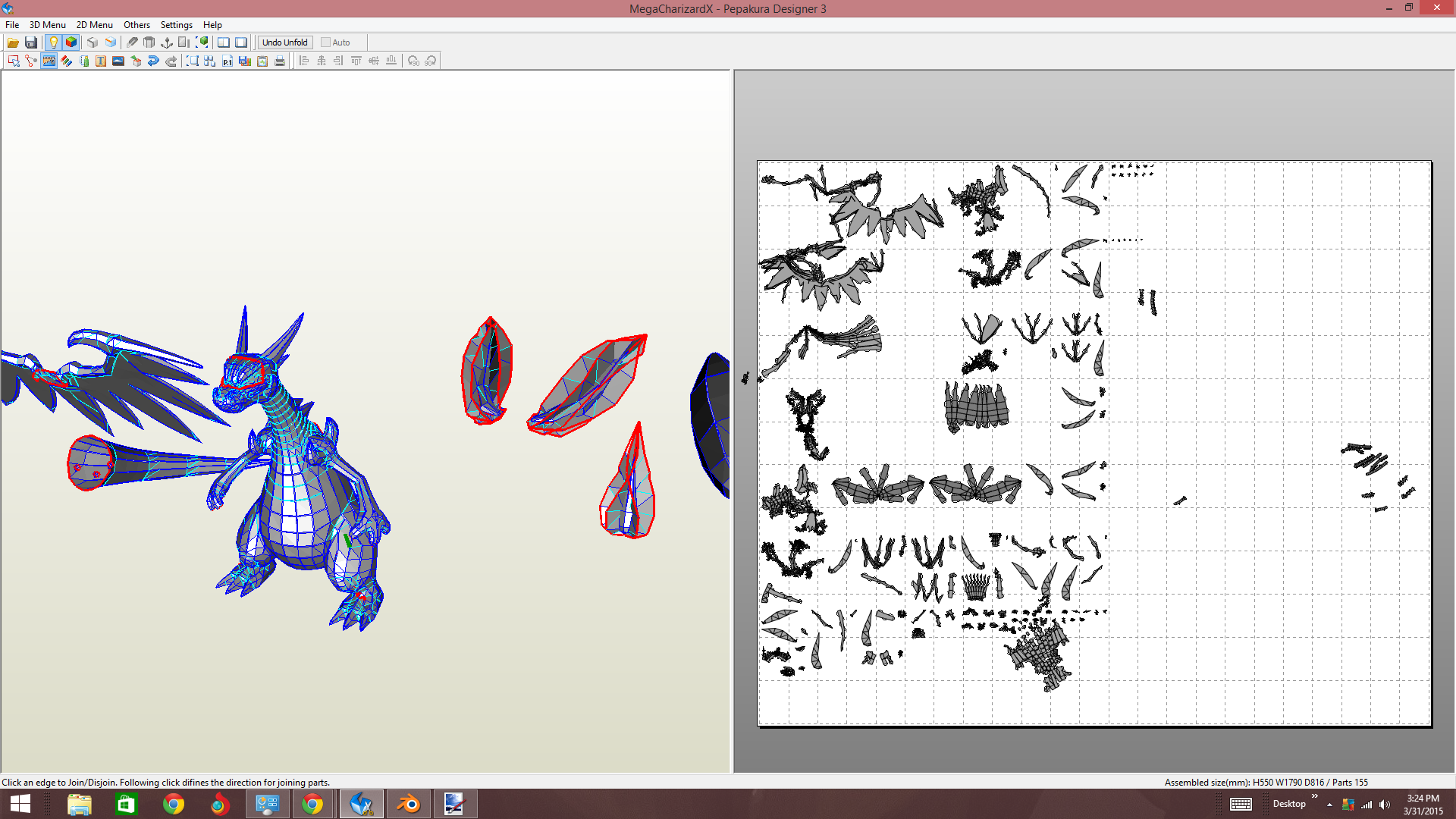Open the Windows Start button

20,804
